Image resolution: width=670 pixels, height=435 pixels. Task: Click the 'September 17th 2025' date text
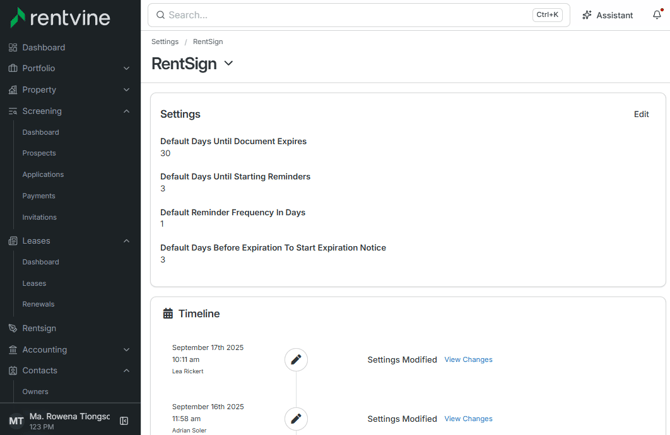[208, 347]
